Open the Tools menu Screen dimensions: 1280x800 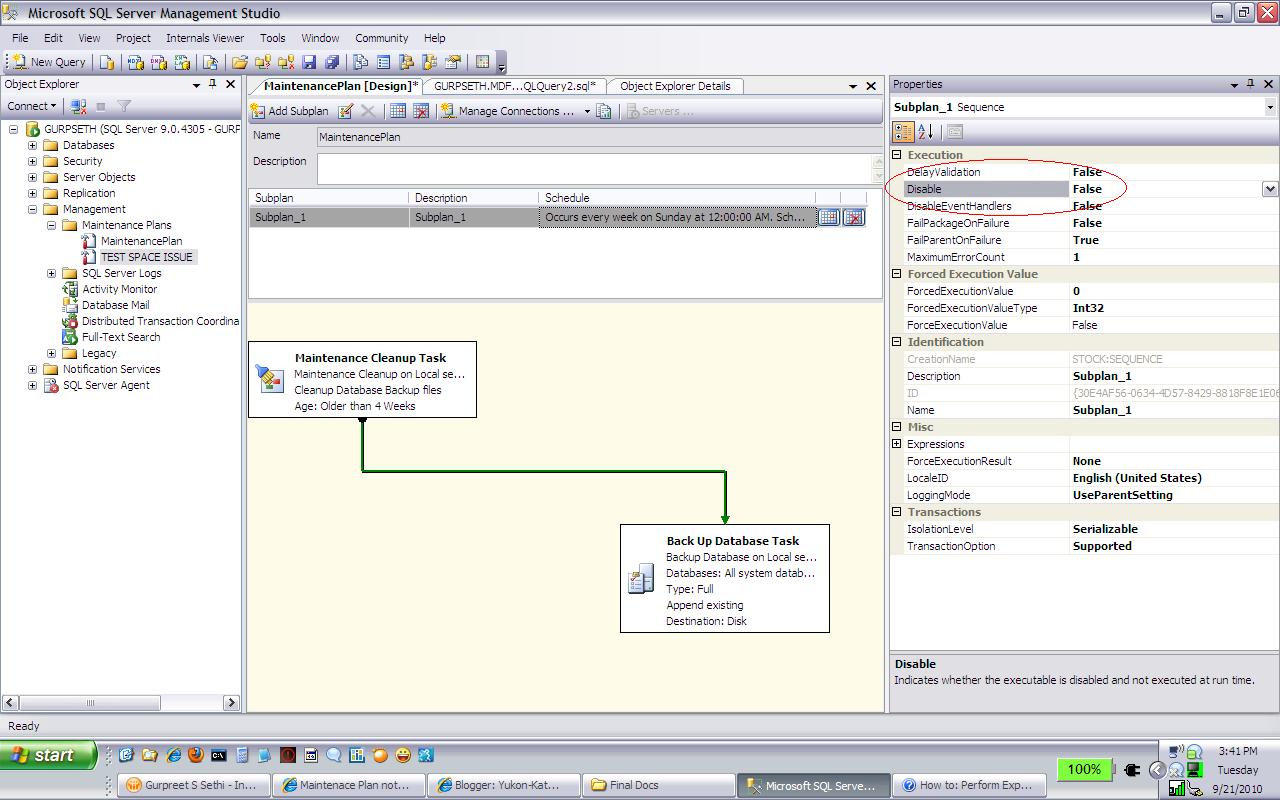tap(273, 38)
